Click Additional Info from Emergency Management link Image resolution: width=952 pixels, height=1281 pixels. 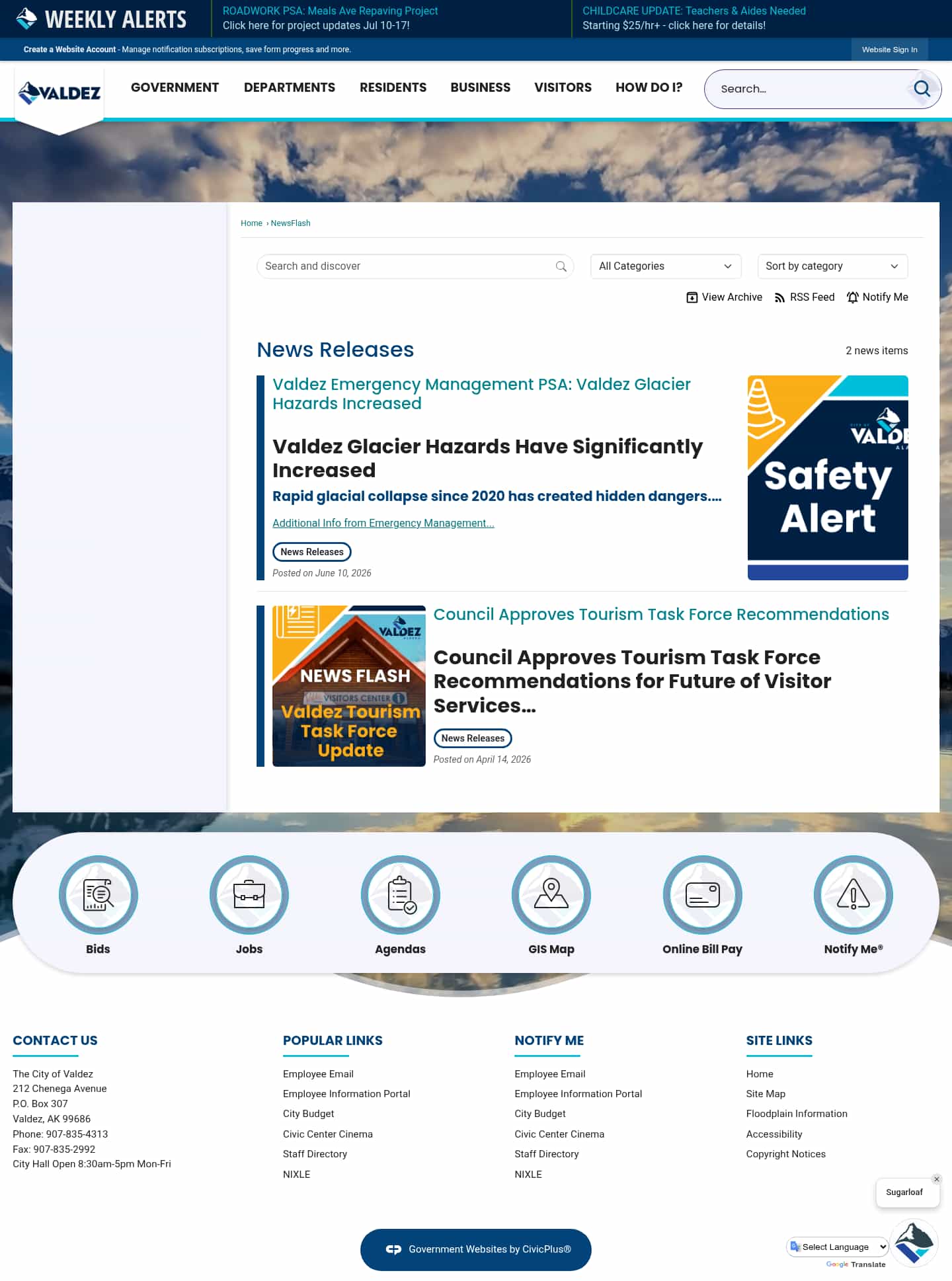point(383,524)
